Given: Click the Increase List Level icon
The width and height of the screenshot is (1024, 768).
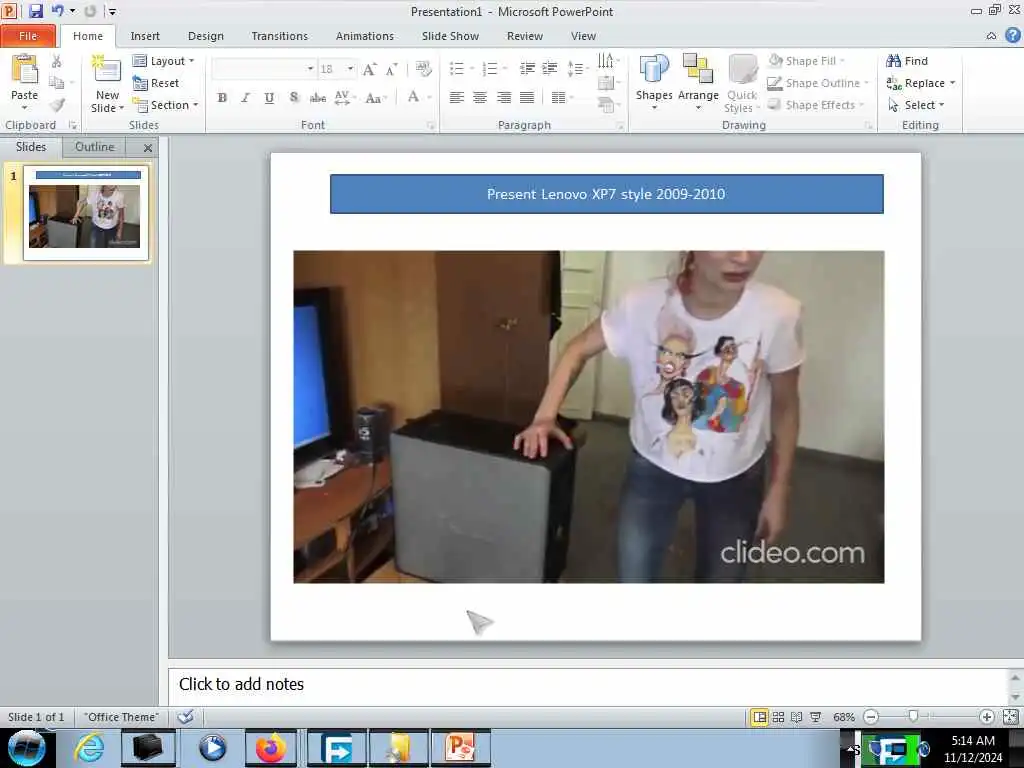Looking at the screenshot, I should [x=550, y=69].
